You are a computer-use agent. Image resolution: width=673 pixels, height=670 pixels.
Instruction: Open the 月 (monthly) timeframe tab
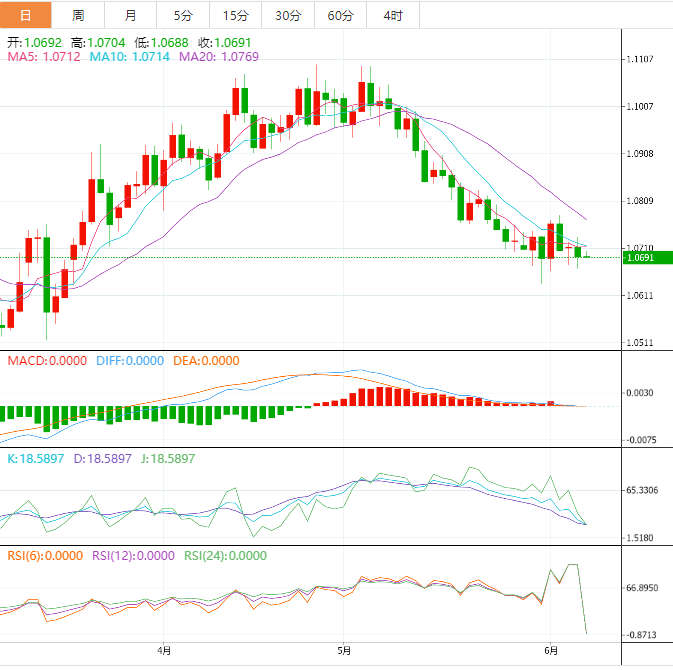[x=131, y=15]
